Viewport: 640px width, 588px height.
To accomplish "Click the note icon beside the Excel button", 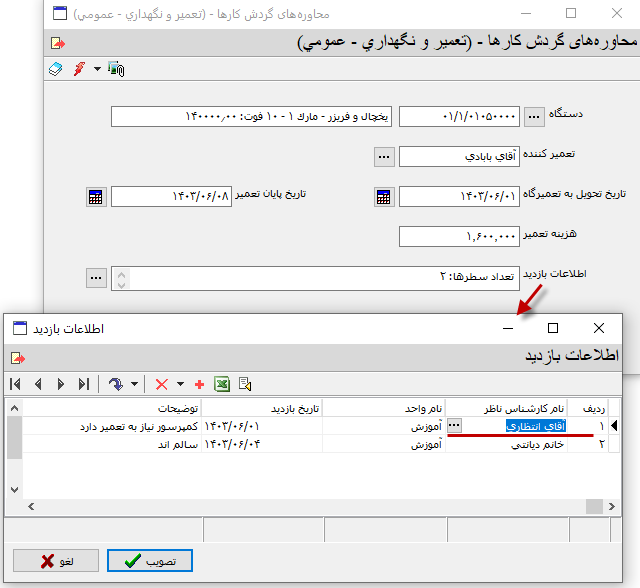I will click(x=245, y=384).
